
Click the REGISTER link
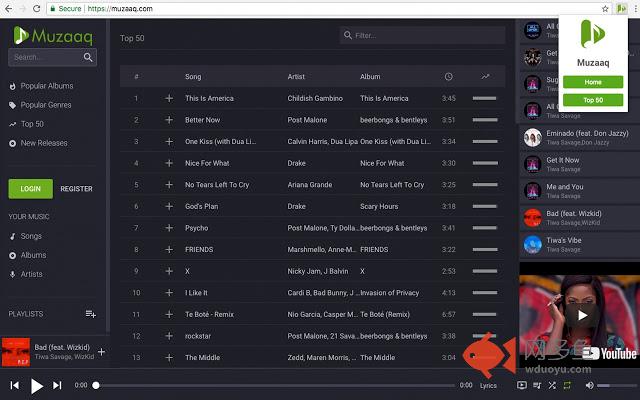coord(76,189)
